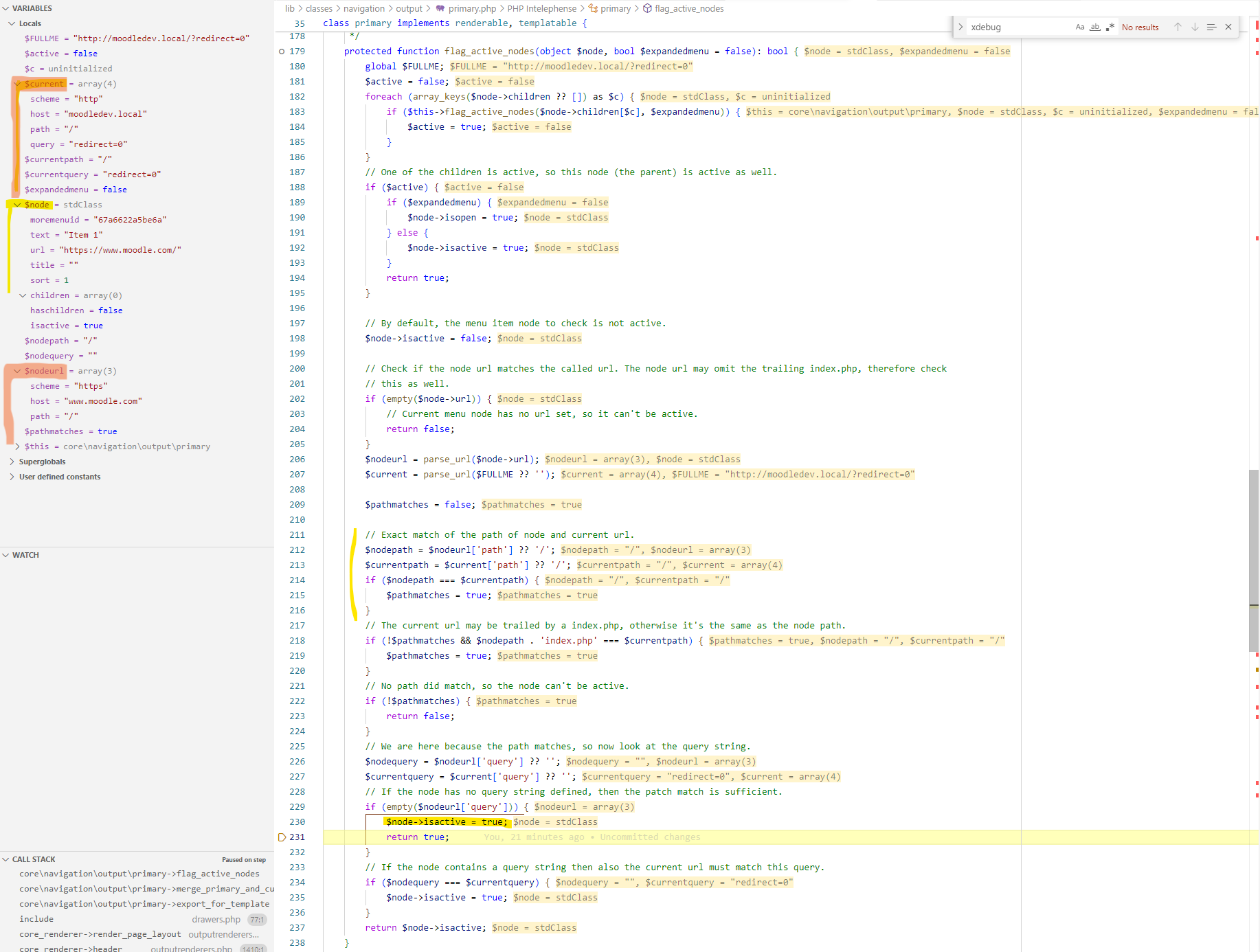Select 'text = "Item 1"' property row
This screenshot has width=1260, height=952.
point(137,235)
